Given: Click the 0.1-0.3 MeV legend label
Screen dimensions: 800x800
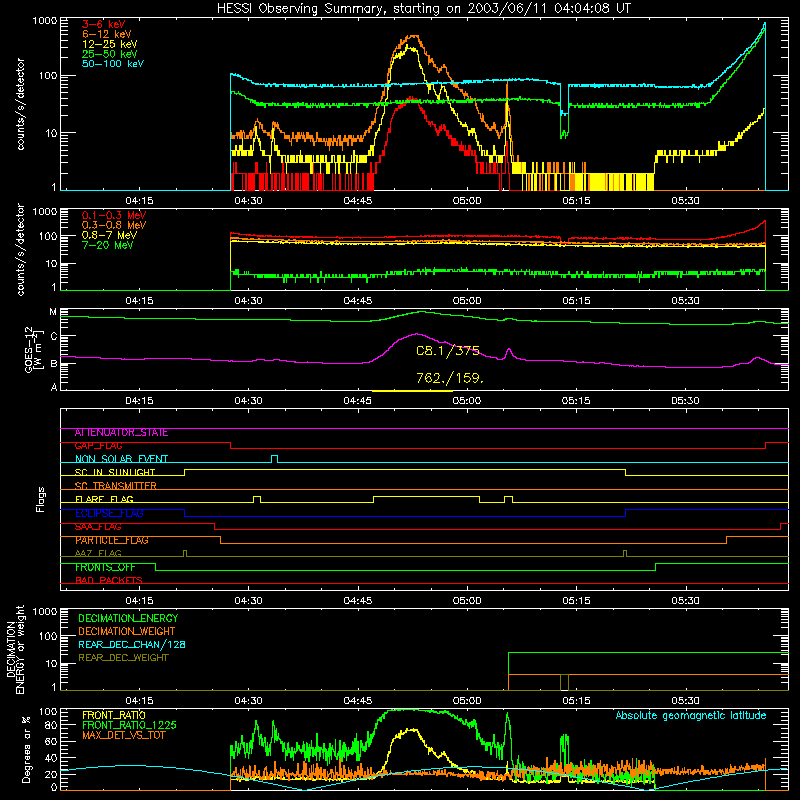Looking at the screenshot, I should [x=114, y=215].
